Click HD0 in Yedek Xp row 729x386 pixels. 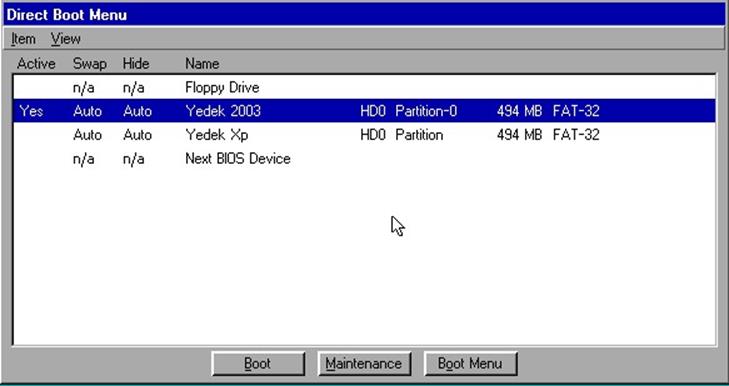pyautogui.click(x=373, y=135)
